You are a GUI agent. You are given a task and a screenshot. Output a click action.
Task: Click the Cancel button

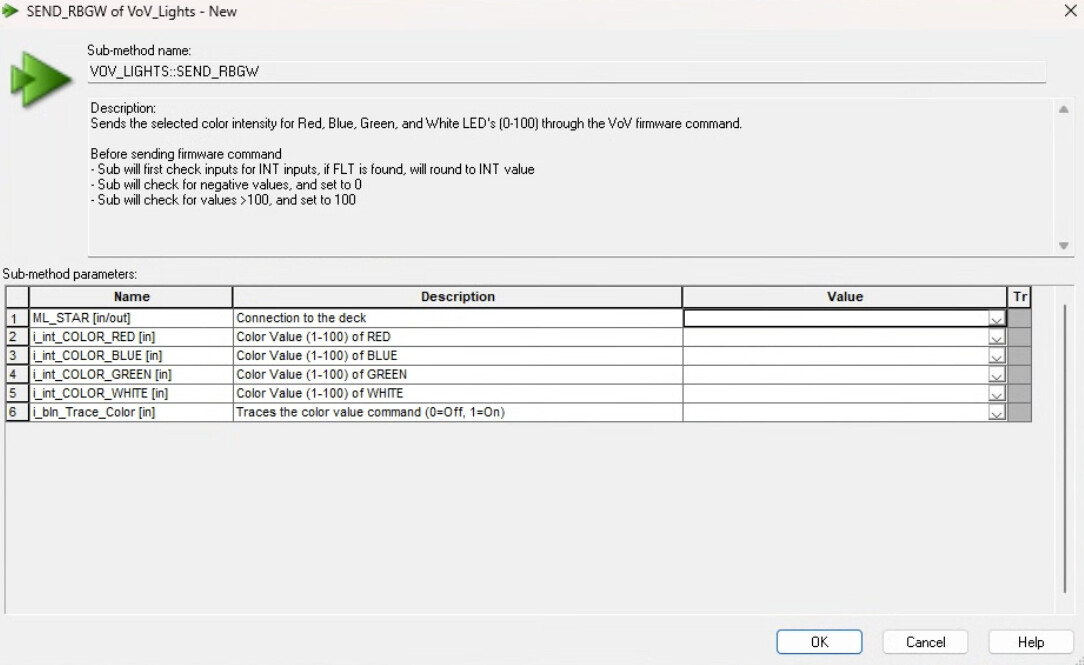click(925, 641)
